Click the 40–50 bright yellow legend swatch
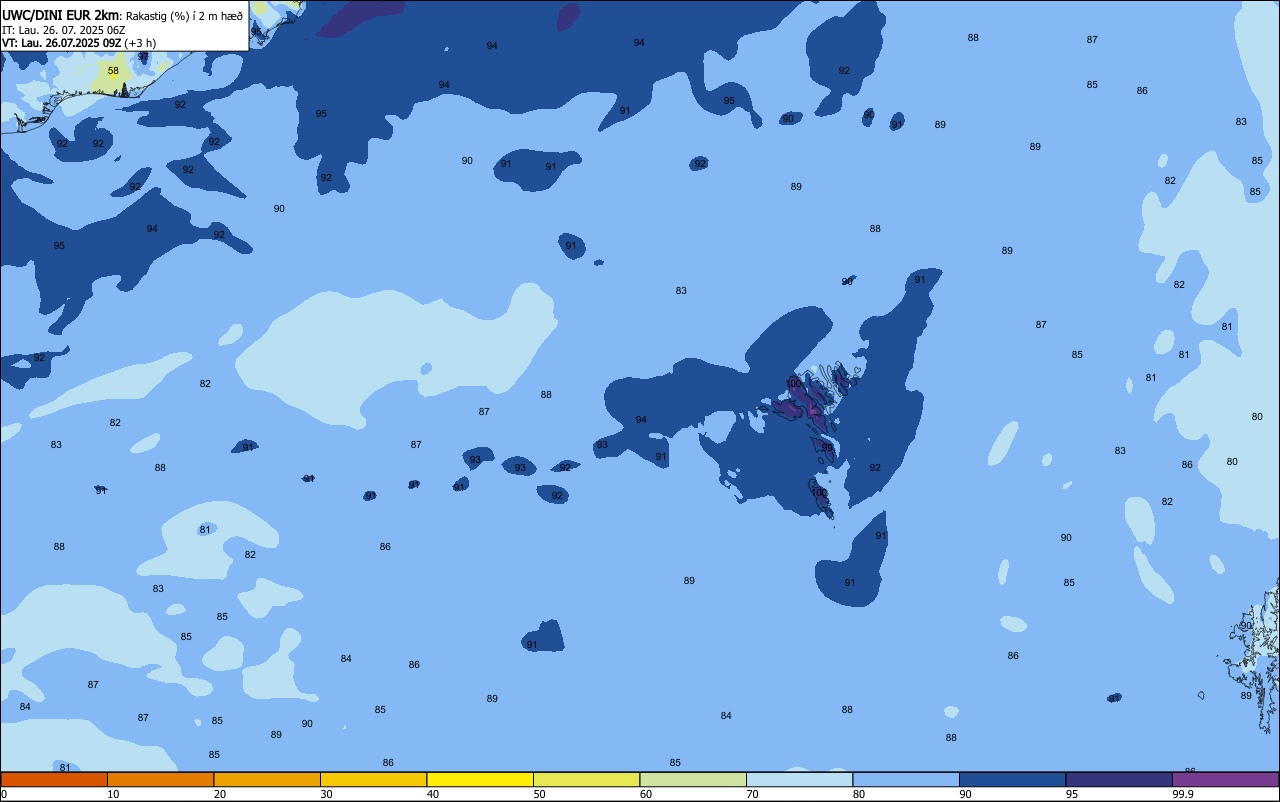Screen dimensions: 1280x802 point(480,779)
